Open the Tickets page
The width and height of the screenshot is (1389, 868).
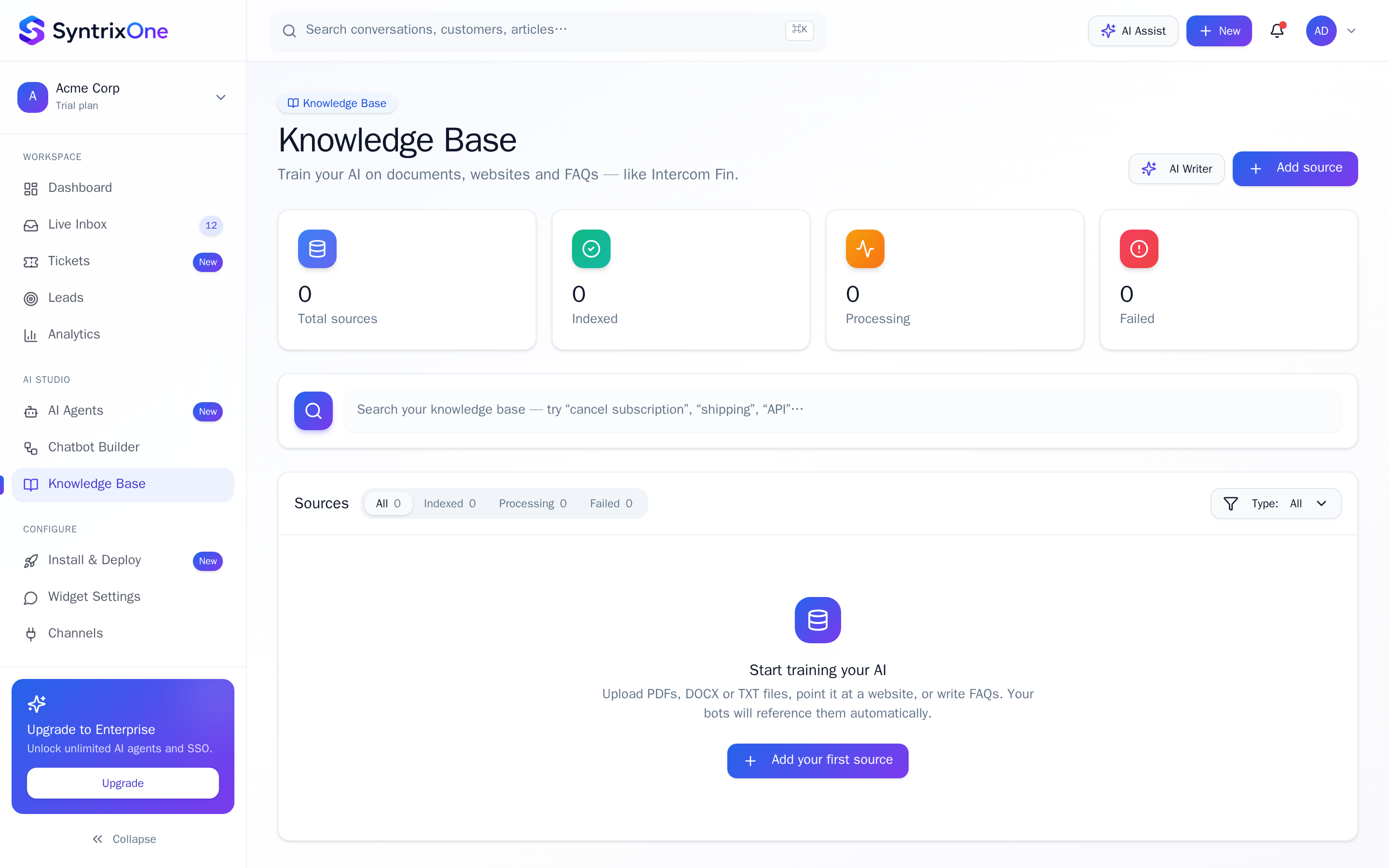pos(123,262)
